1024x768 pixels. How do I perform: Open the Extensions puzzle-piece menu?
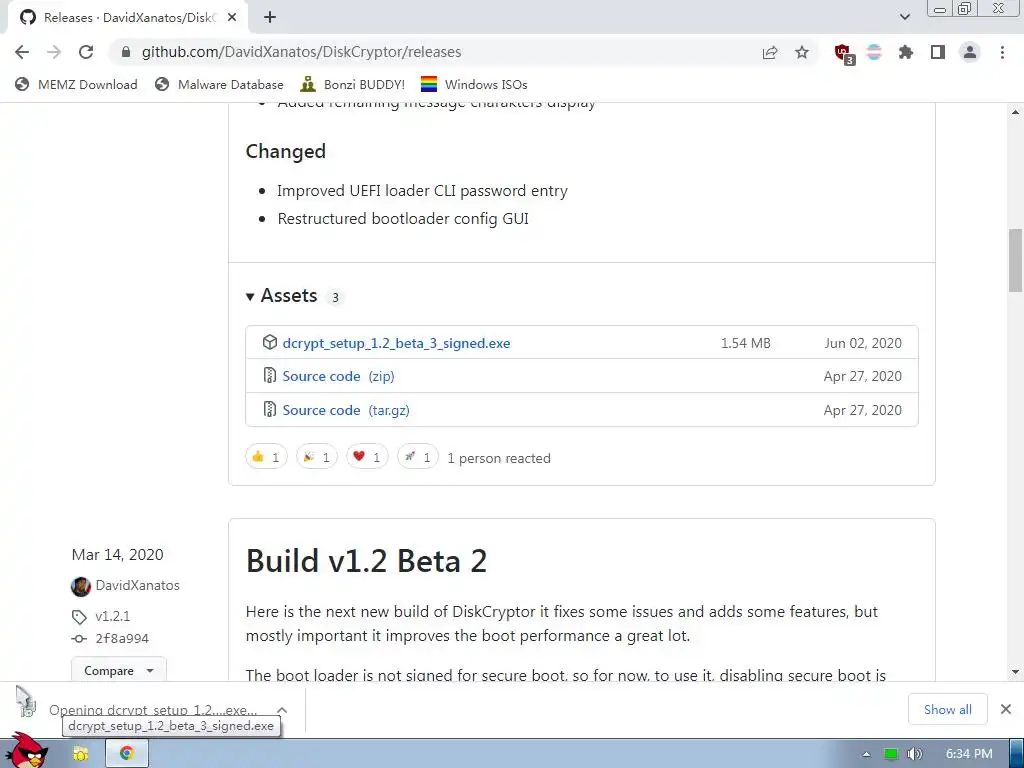coord(906,53)
